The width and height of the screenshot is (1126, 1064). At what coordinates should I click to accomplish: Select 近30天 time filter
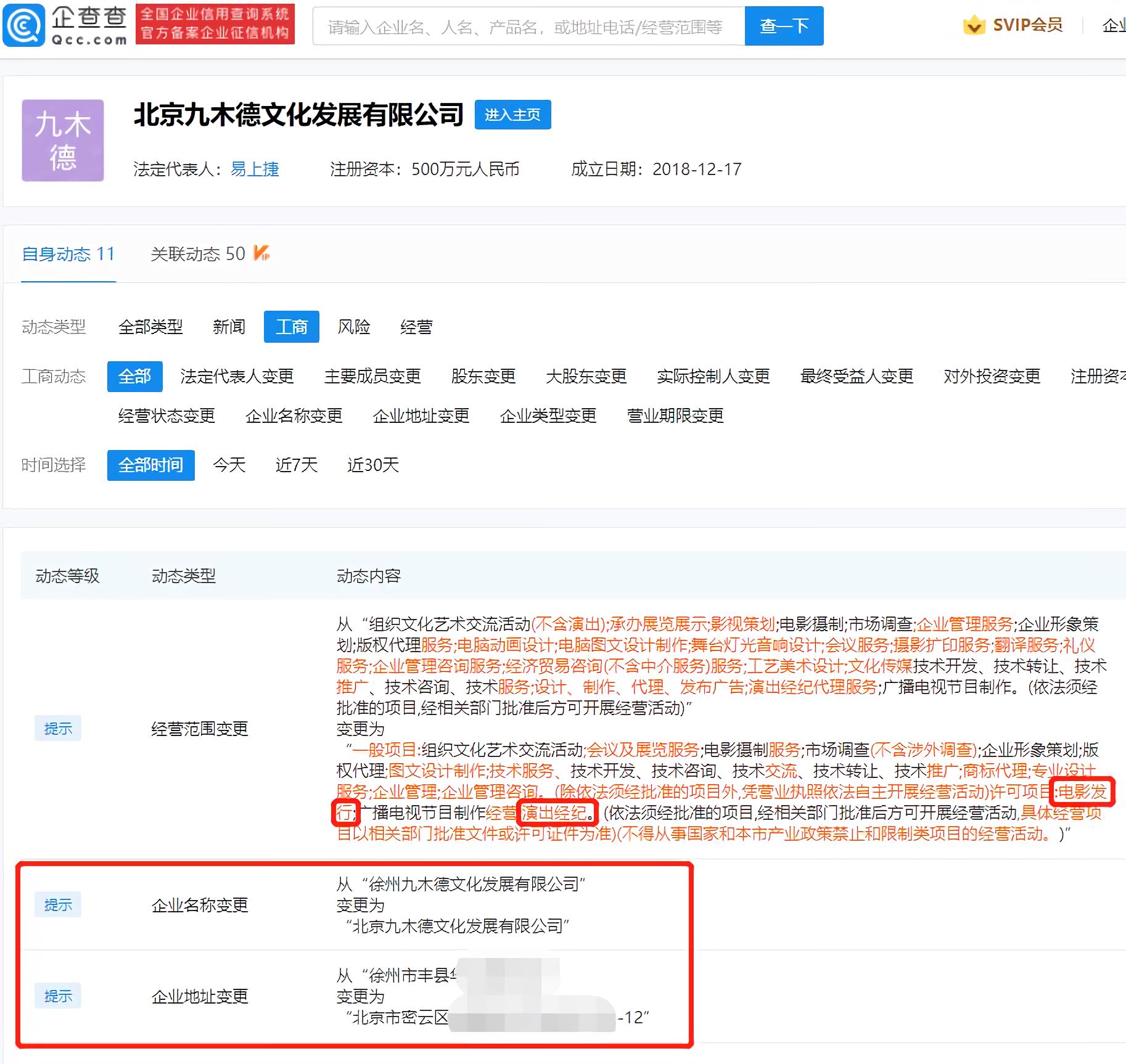373,465
